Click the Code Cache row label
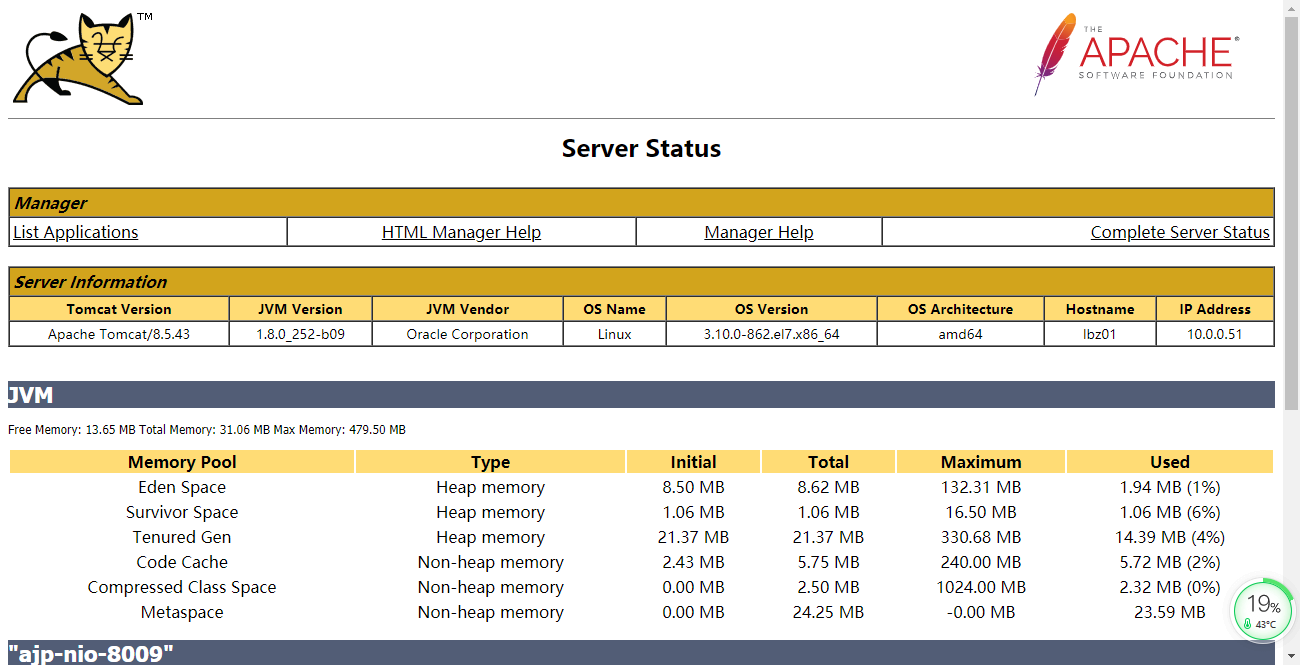This screenshot has width=1300, height=665. pos(182,562)
